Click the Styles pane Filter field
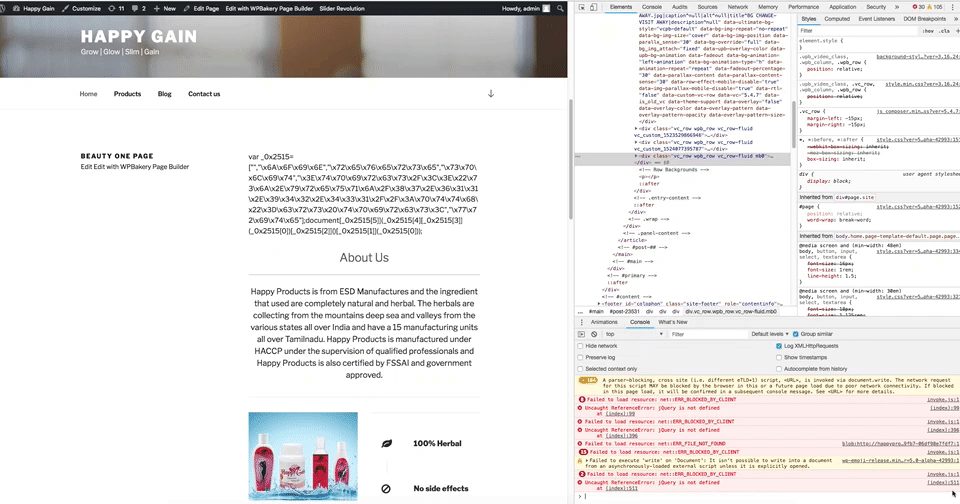The height and width of the screenshot is (504, 960). click(857, 31)
